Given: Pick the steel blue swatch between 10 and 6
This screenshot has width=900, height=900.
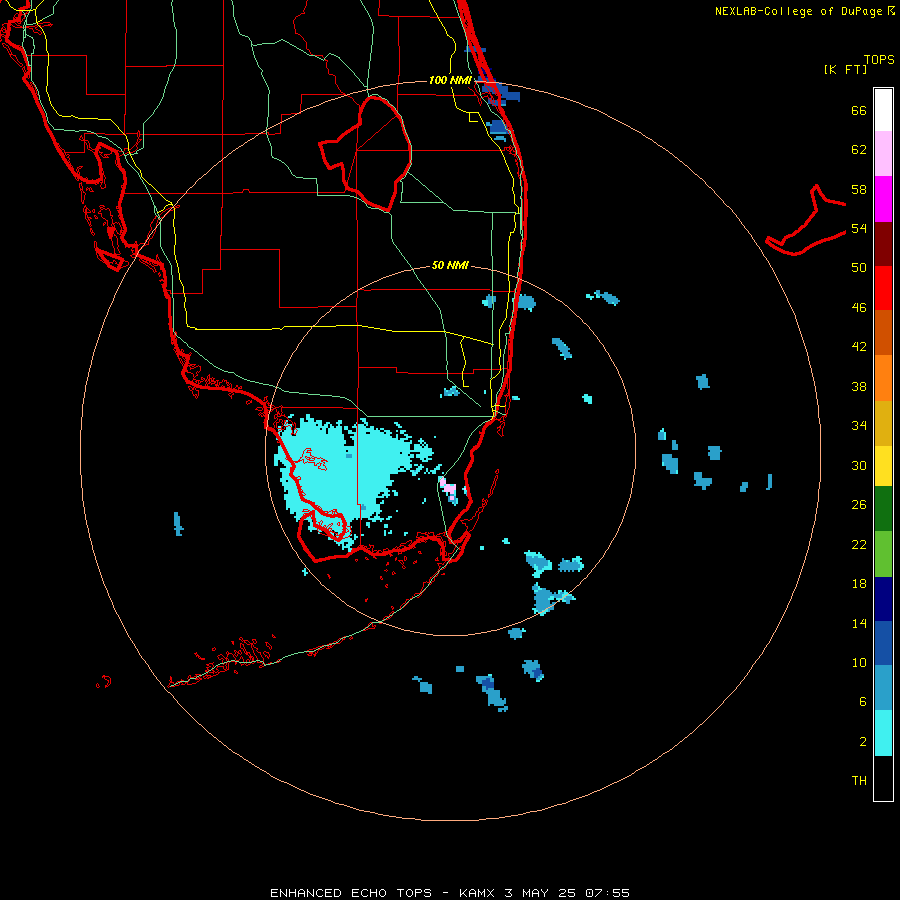Looking at the screenshot, I should point(883,688).
